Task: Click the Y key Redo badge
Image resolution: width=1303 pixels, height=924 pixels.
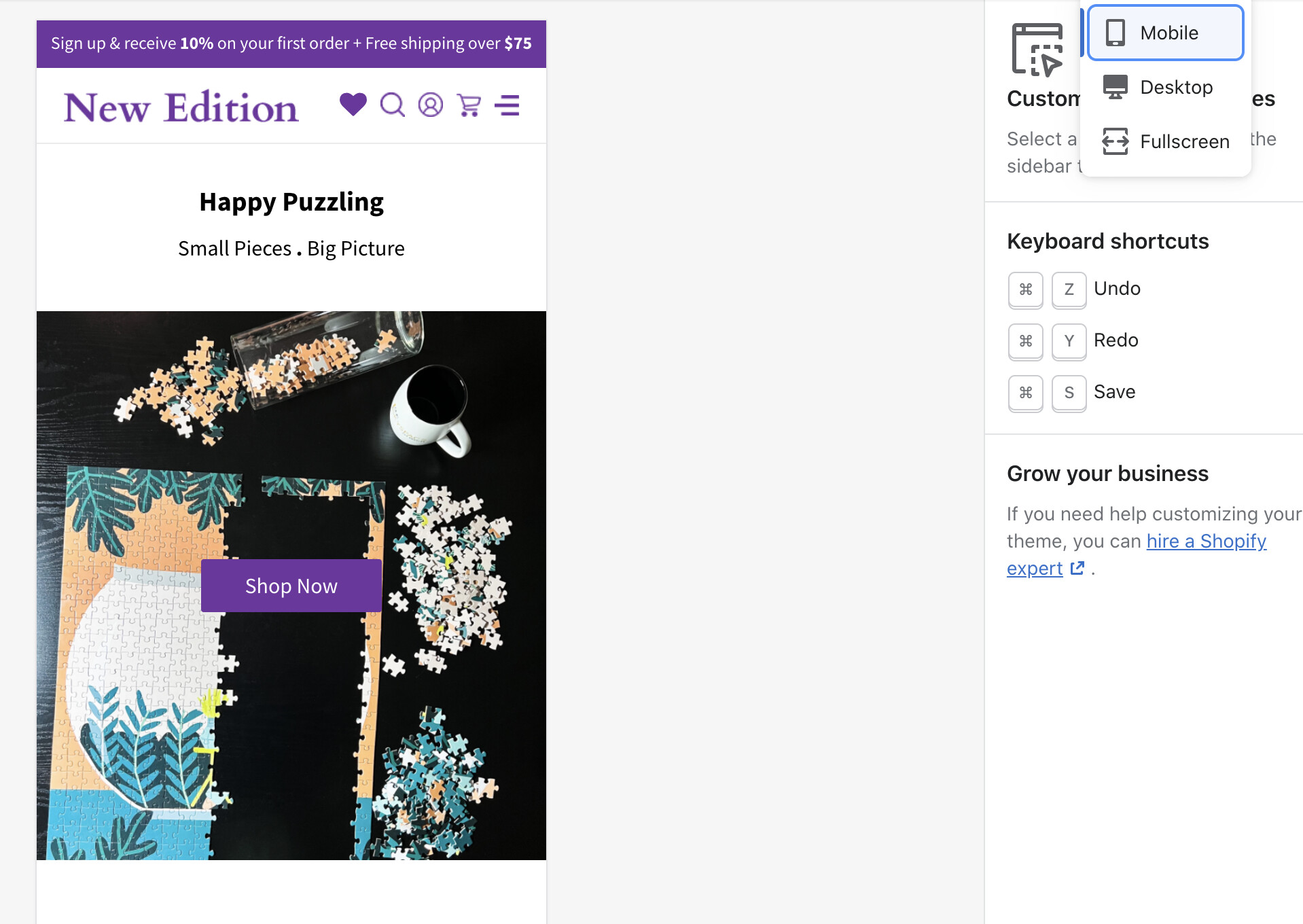Action: pos(1069,341)
